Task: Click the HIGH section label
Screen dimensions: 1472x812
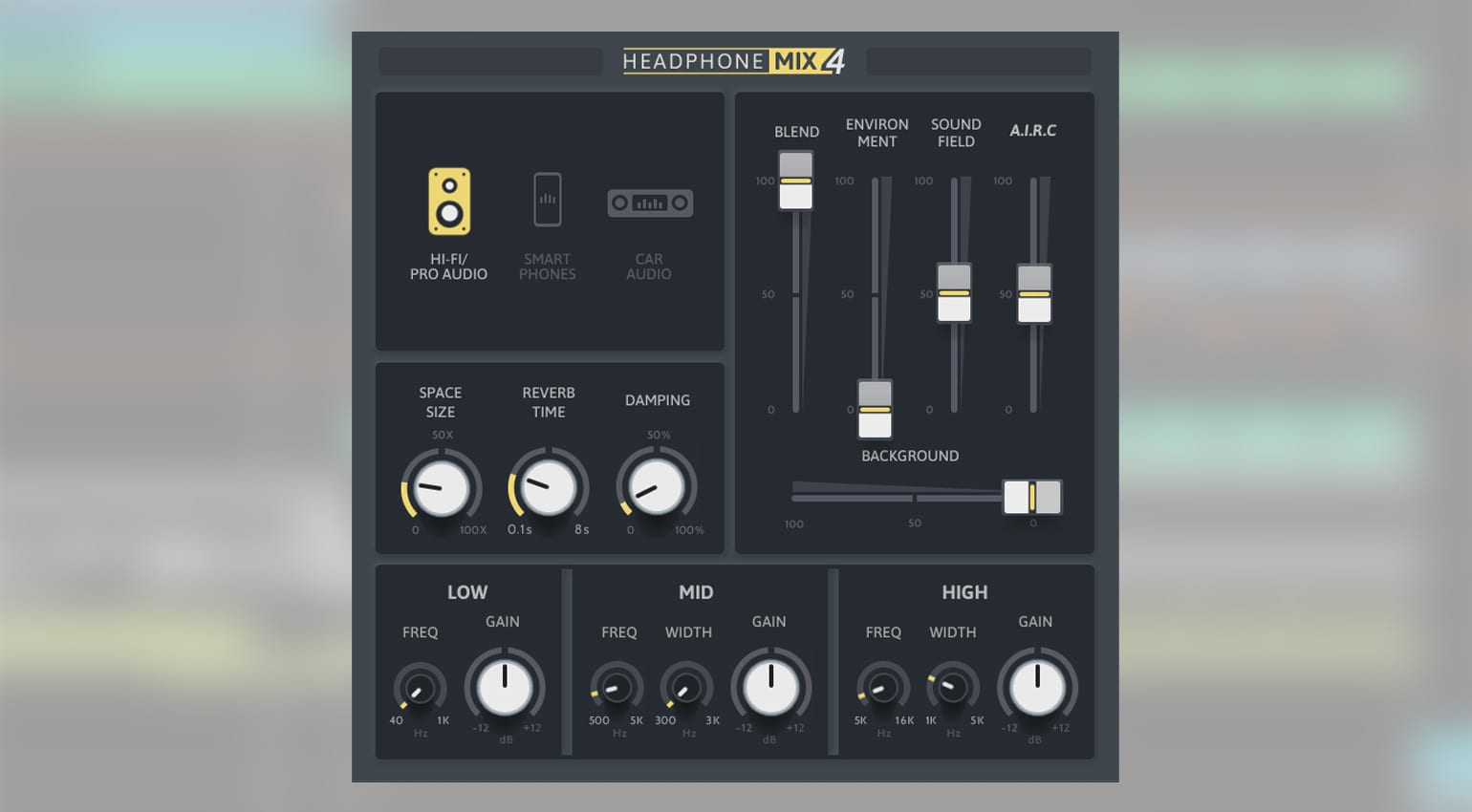Action: click(964, 592)
